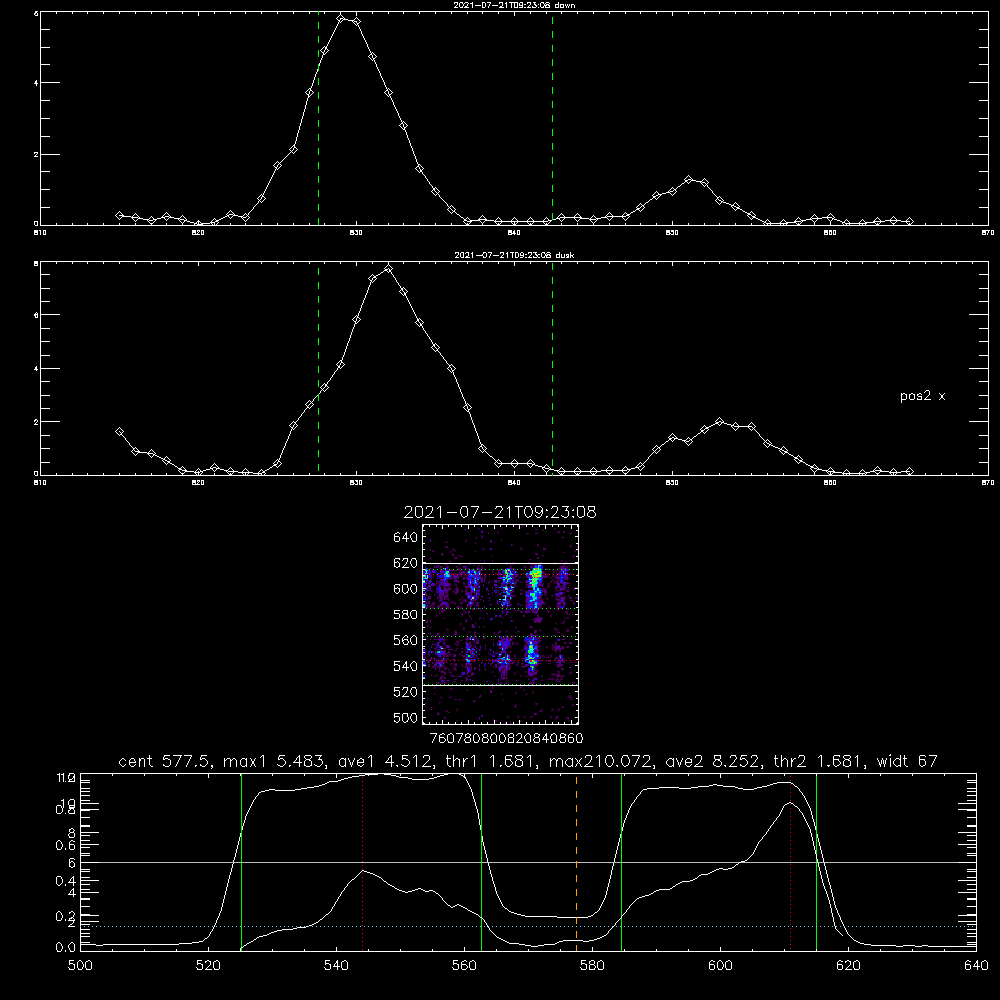Click the main peak marker of dusk curve
The width and height of the screenshot is (1000, 1000).
[x=388, y=268]
